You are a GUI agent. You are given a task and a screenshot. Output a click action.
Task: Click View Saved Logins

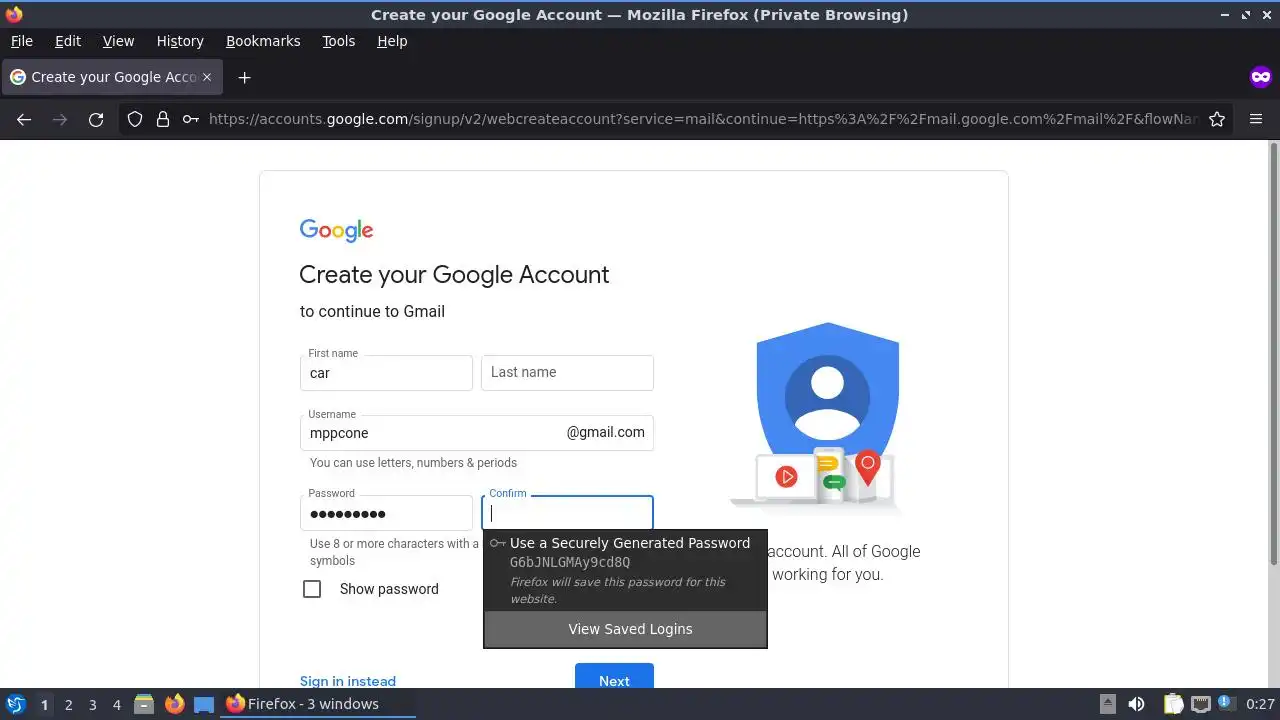coord(625,629)
